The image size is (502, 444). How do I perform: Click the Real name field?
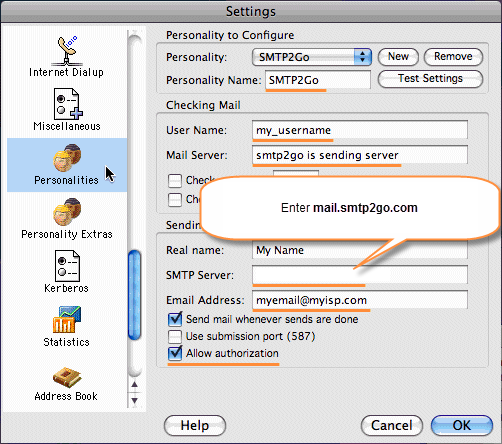coord(360,250)
